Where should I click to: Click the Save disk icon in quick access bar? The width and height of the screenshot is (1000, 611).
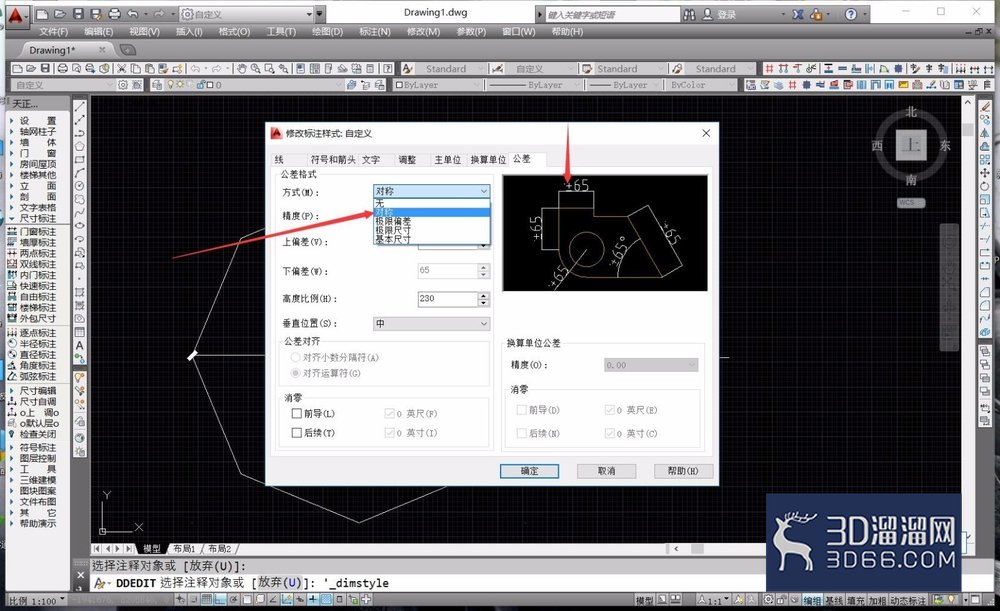point(78,13)
